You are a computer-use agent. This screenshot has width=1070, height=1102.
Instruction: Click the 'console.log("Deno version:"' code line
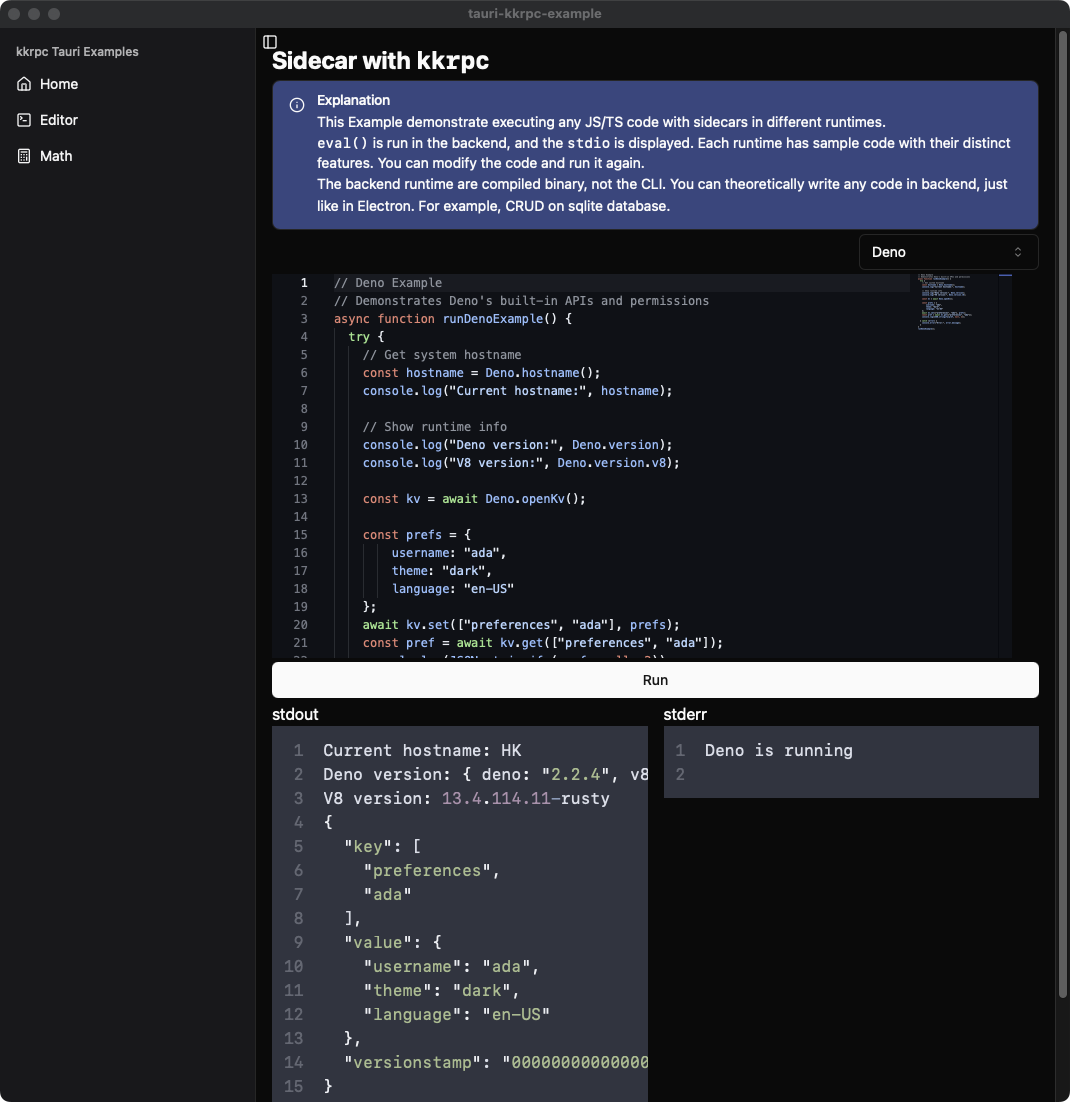[517, 445]
